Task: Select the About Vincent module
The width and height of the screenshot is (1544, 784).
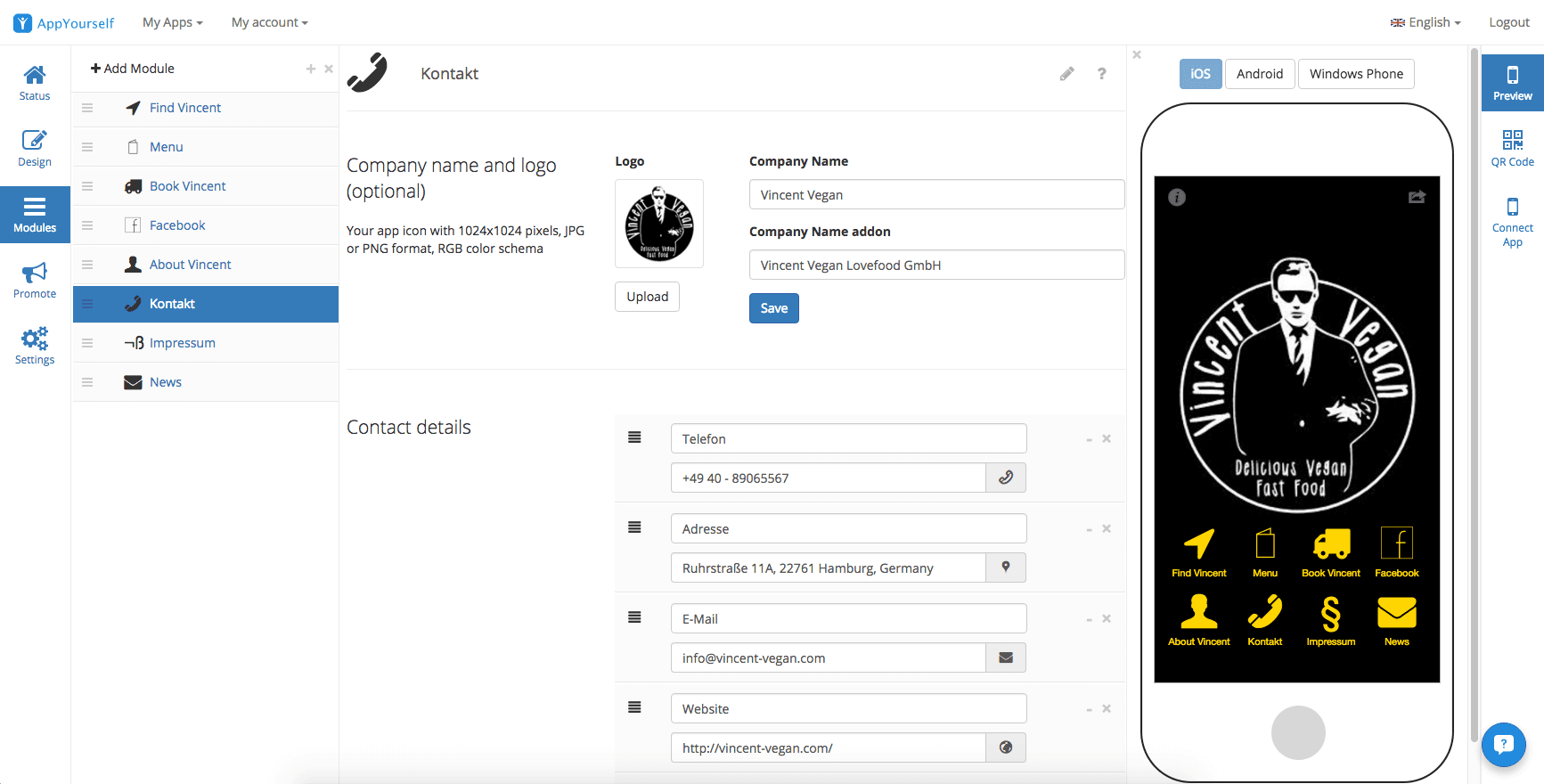Action: (x=206, y=265)
